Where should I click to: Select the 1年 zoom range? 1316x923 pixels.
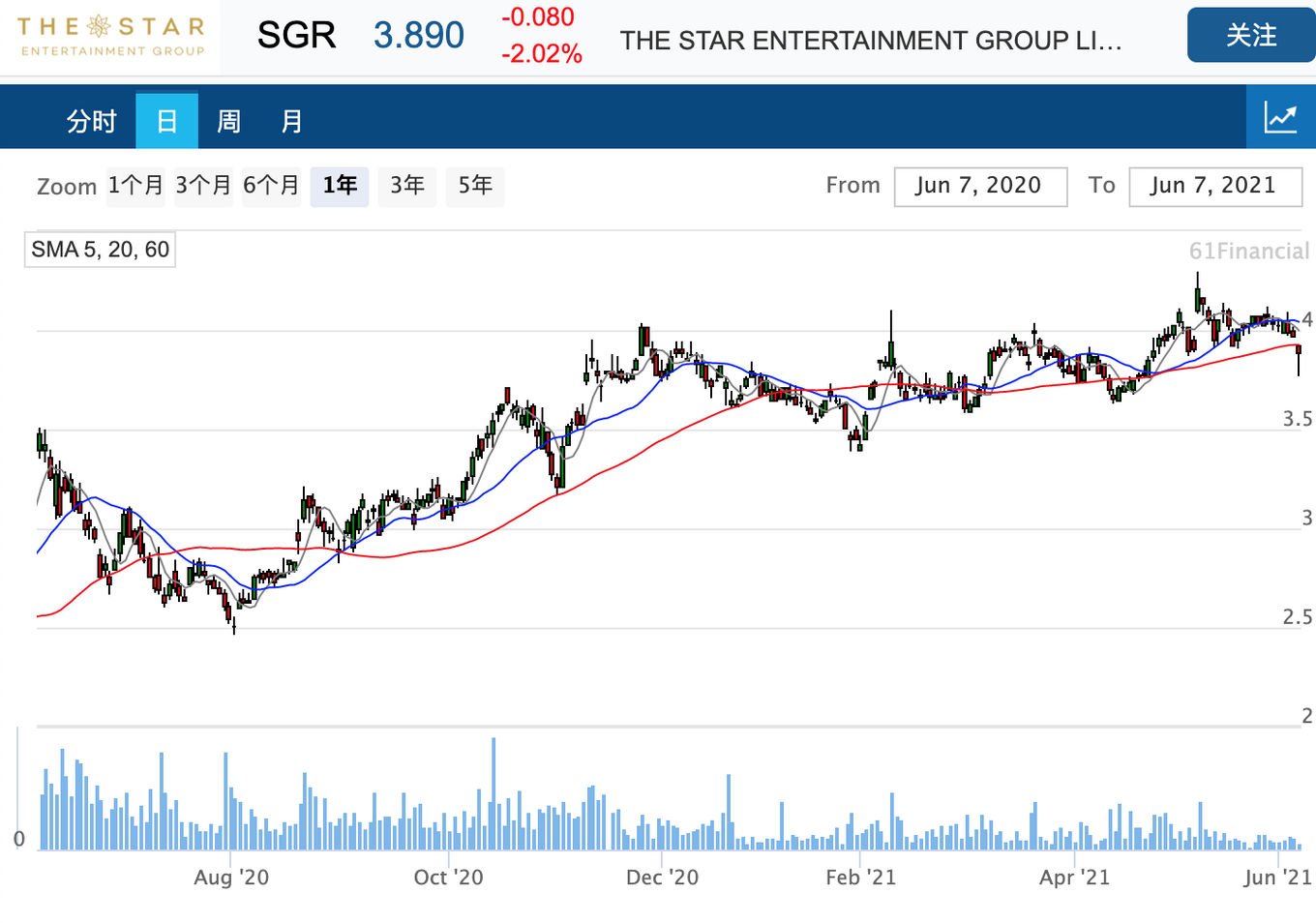[x=340, y=185]
